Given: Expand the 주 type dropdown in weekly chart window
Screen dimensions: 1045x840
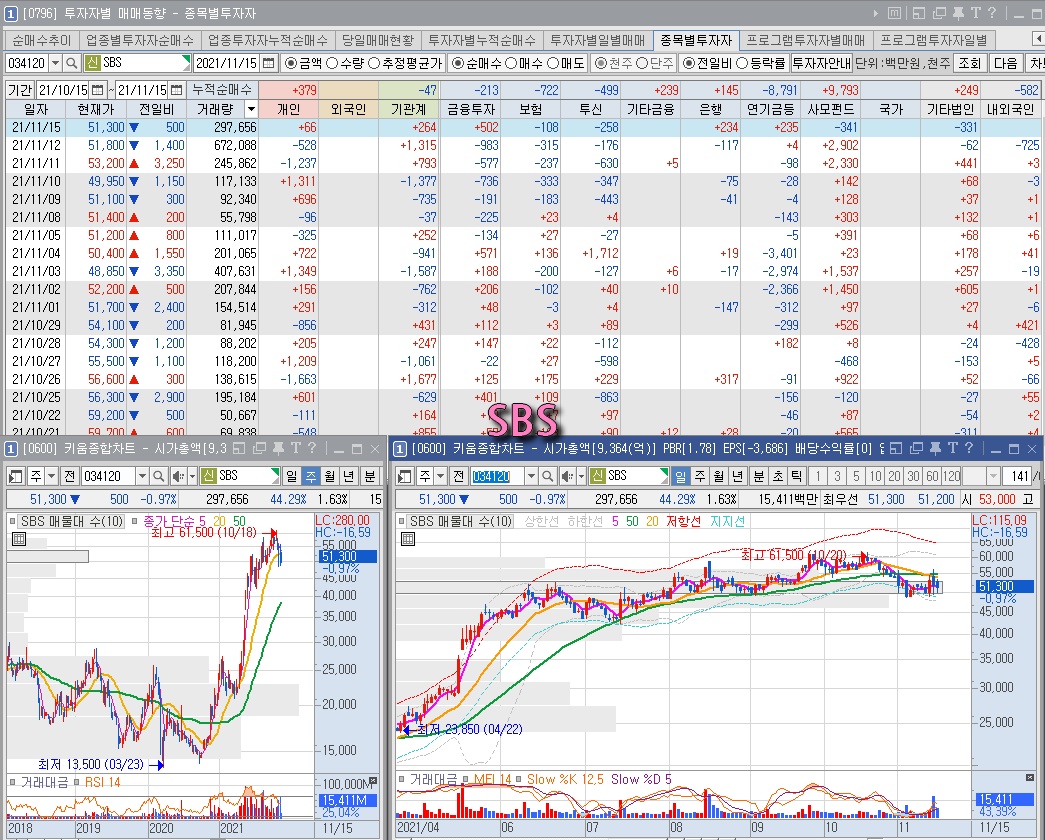Looking at the screenshot, I should (x=51, y=476).
